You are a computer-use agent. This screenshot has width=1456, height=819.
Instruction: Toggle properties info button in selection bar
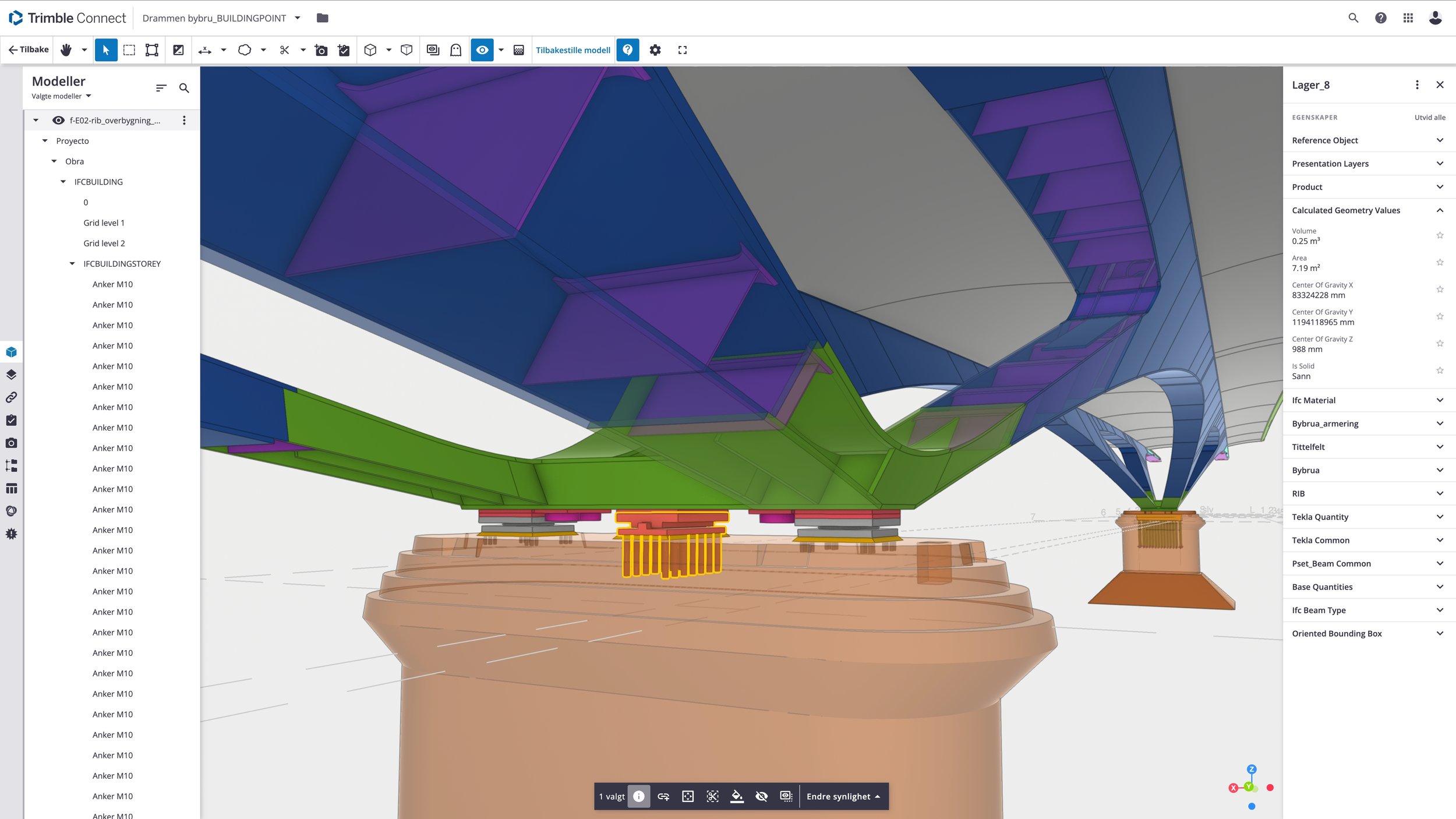[639, 796]
